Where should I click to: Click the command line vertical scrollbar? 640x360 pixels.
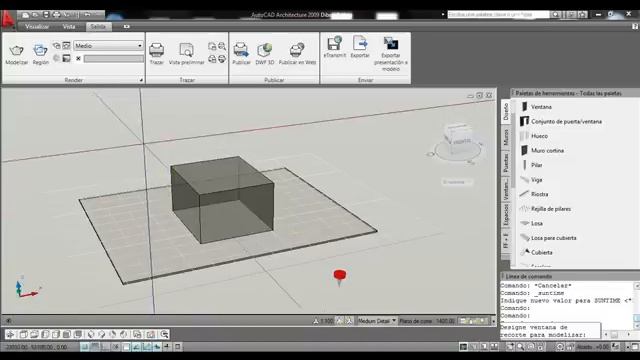pos(637,305)
